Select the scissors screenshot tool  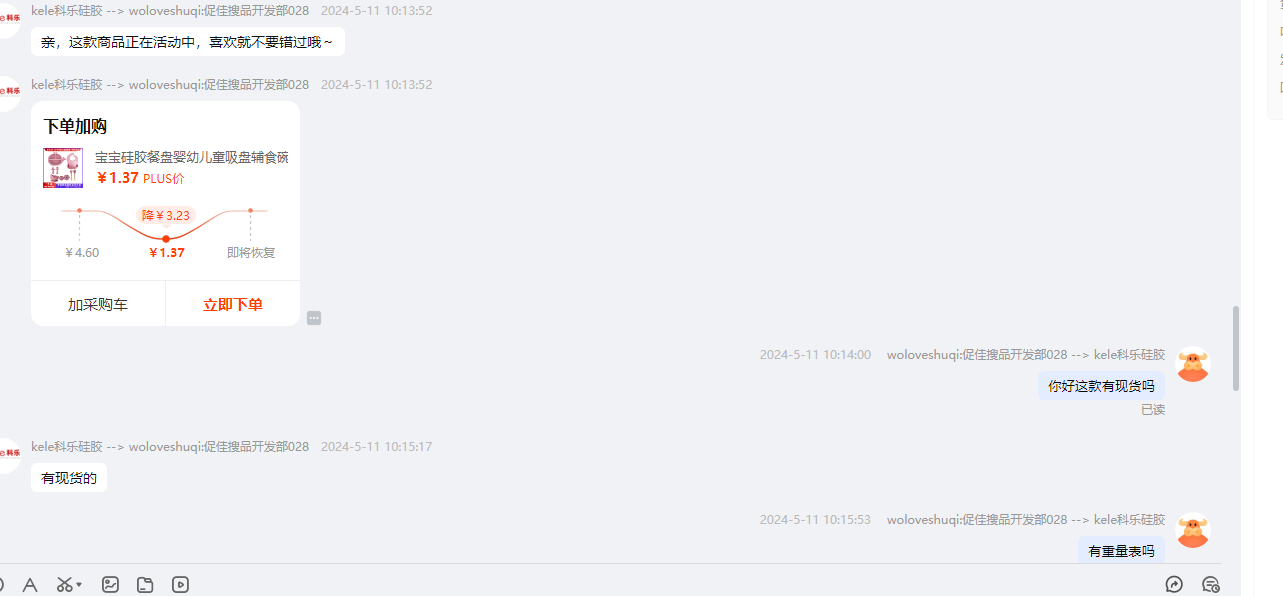64,585
